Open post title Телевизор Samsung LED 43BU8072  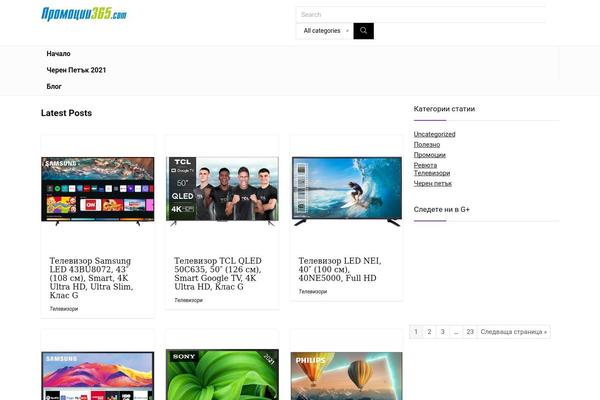[x=91, y=278]
